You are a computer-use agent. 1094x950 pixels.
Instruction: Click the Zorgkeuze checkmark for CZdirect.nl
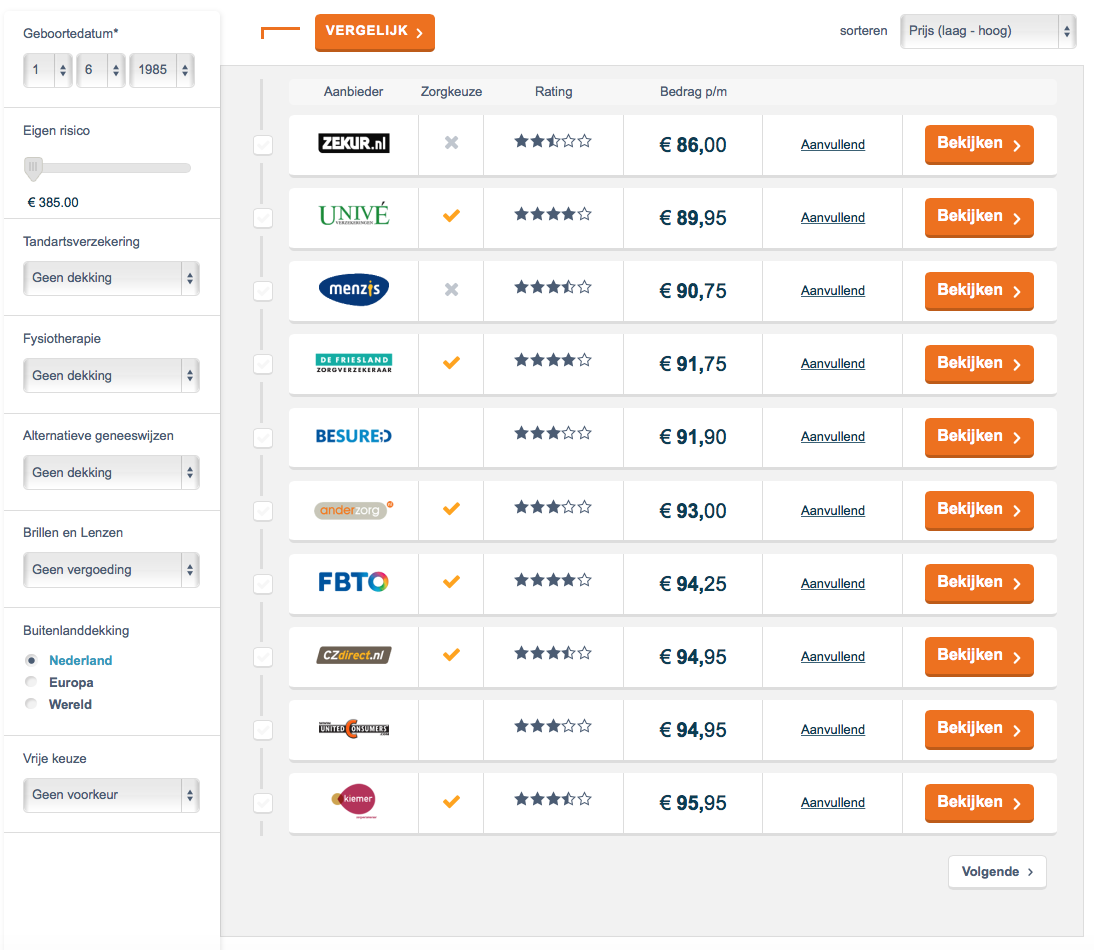pyautogui.click(x=451, y=654)
